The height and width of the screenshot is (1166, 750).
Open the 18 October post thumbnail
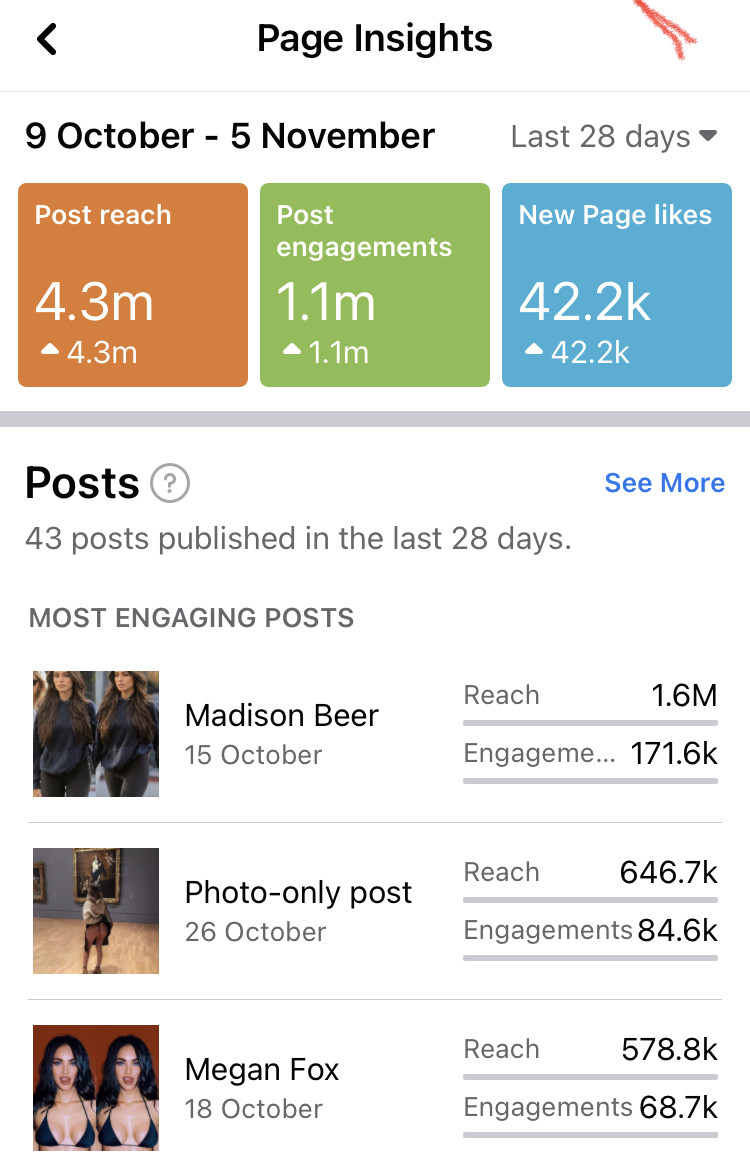(x=96, y=1088)
